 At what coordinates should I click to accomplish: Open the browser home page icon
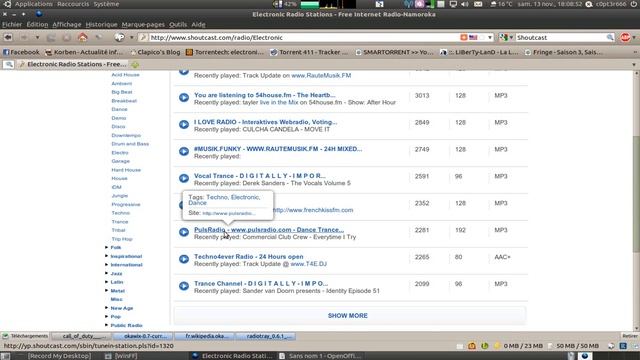point(83,38)
